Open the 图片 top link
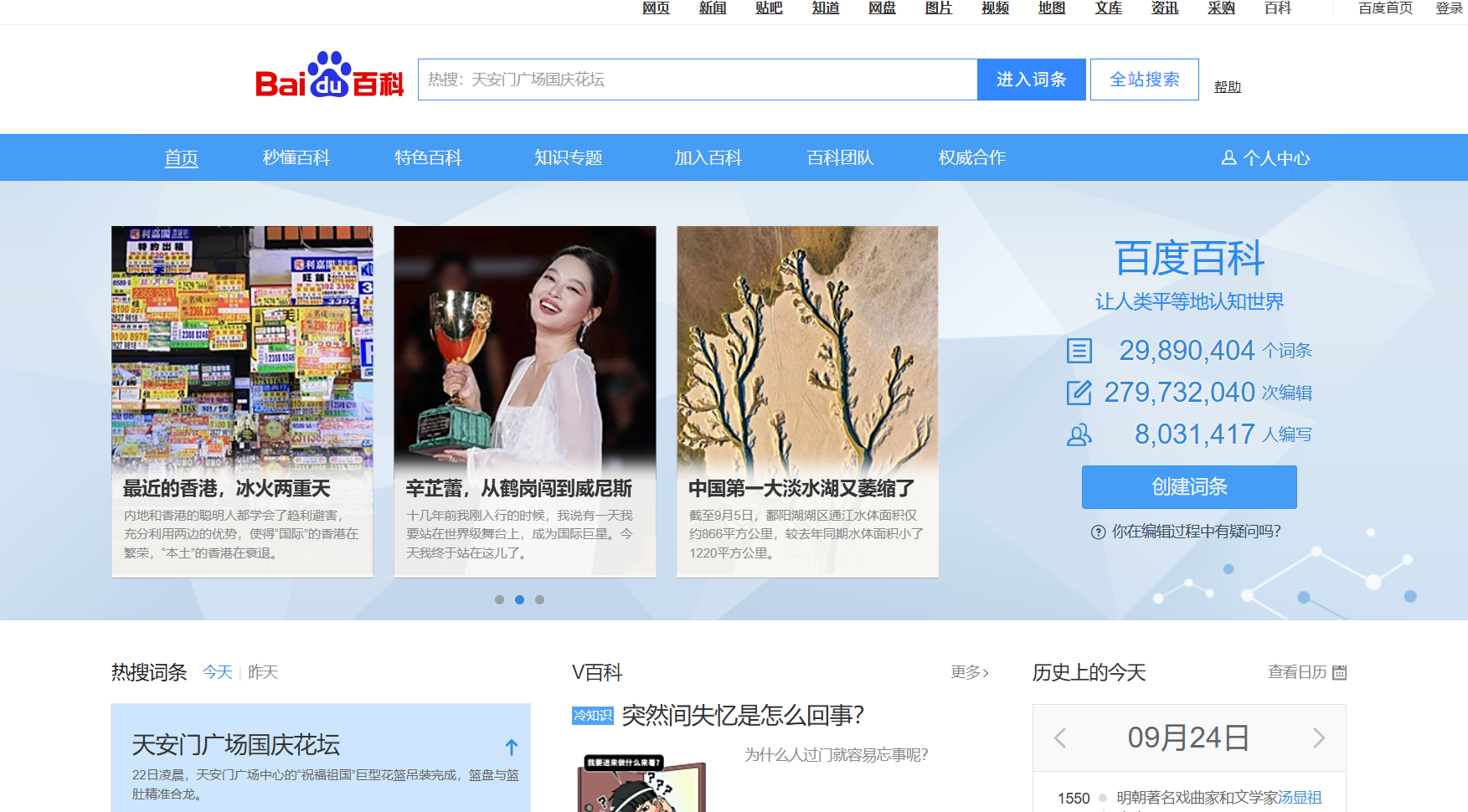1468x812 pixels. pos(939,8)
